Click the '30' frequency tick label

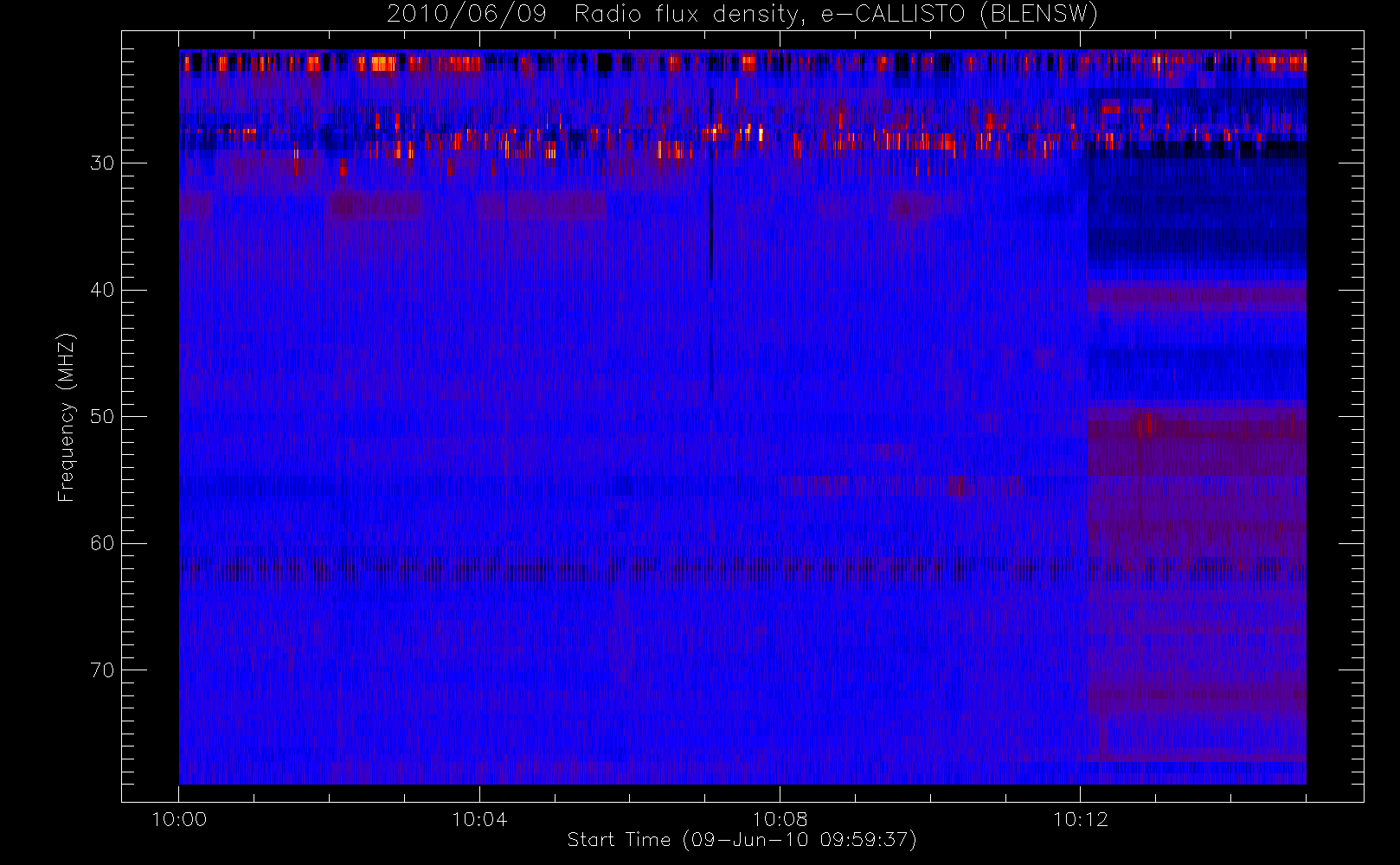click(102, 163)
